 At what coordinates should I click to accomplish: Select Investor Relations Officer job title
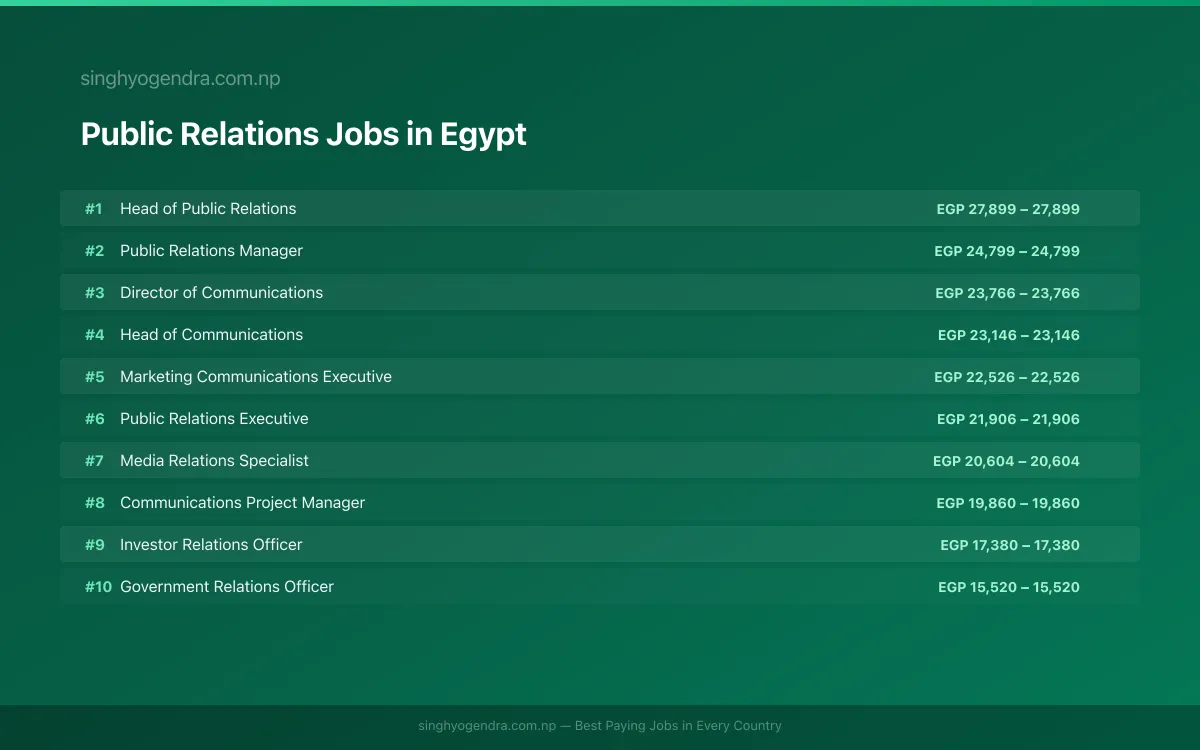coord(211,545)
